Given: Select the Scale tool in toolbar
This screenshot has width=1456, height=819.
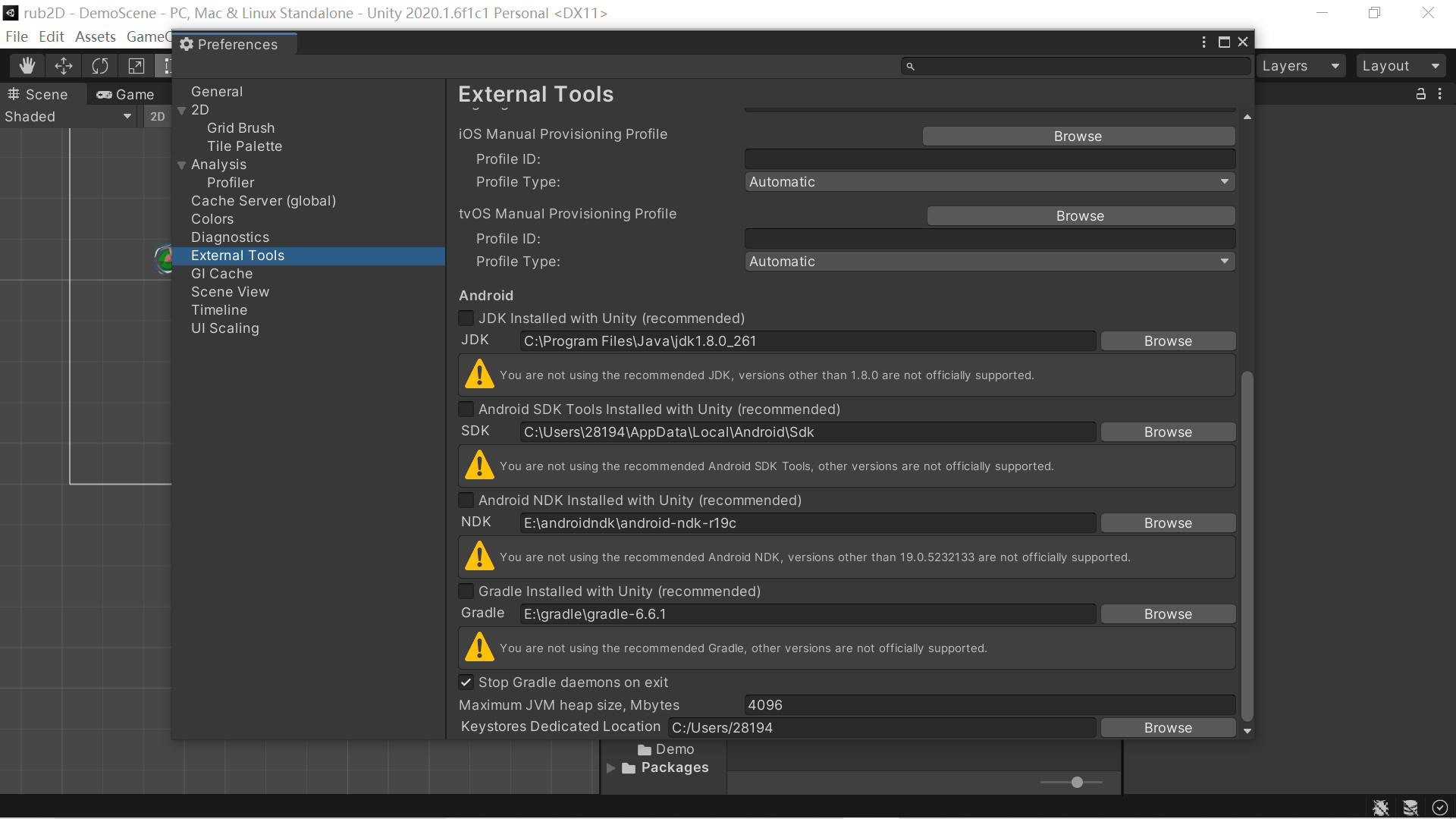Looking at the screenshot, I should point(136,66).
